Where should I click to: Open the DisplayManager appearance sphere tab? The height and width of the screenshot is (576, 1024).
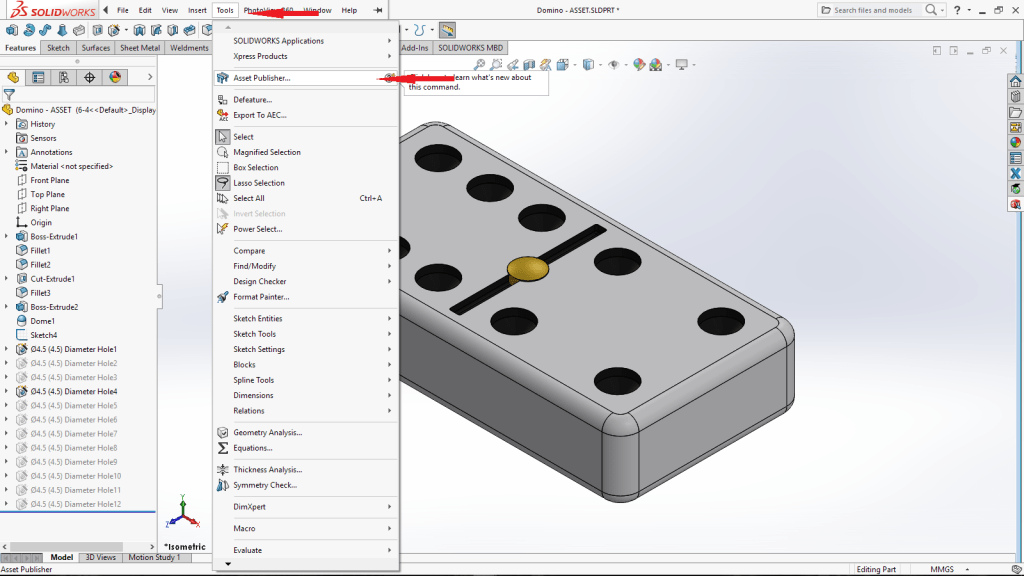(115, 77)
